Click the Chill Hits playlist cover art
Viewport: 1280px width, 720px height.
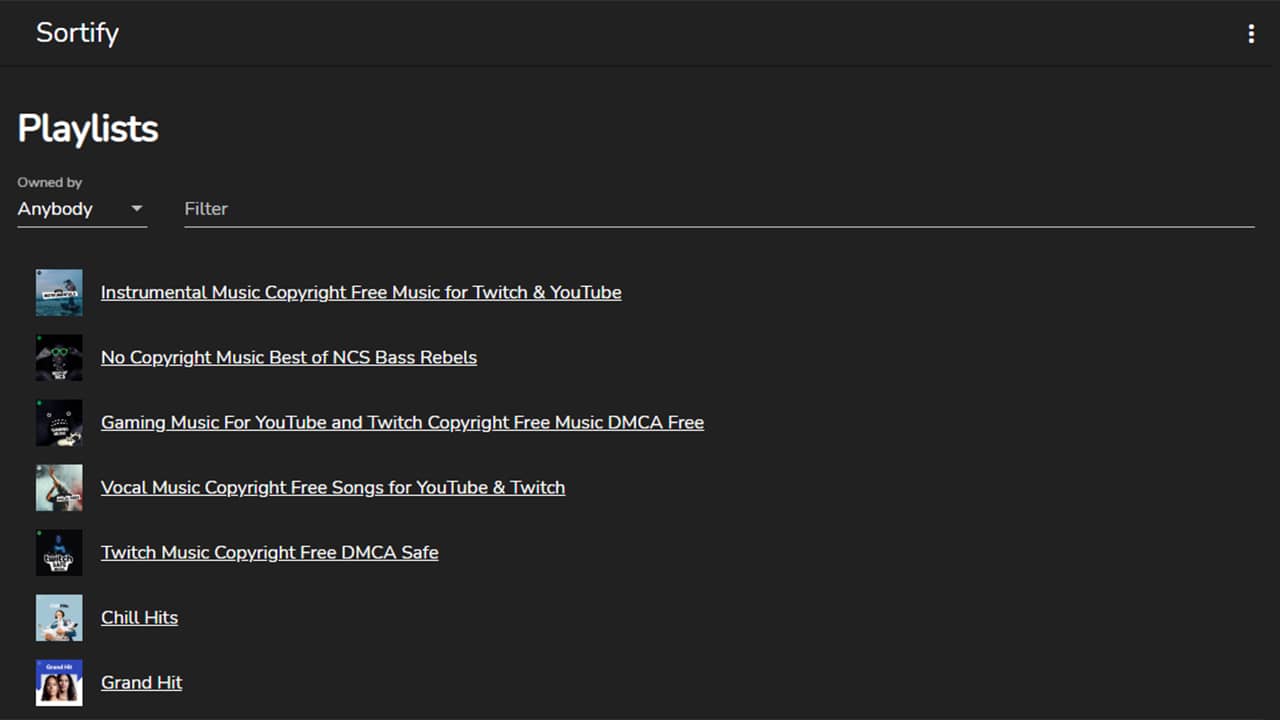[59, 617]
